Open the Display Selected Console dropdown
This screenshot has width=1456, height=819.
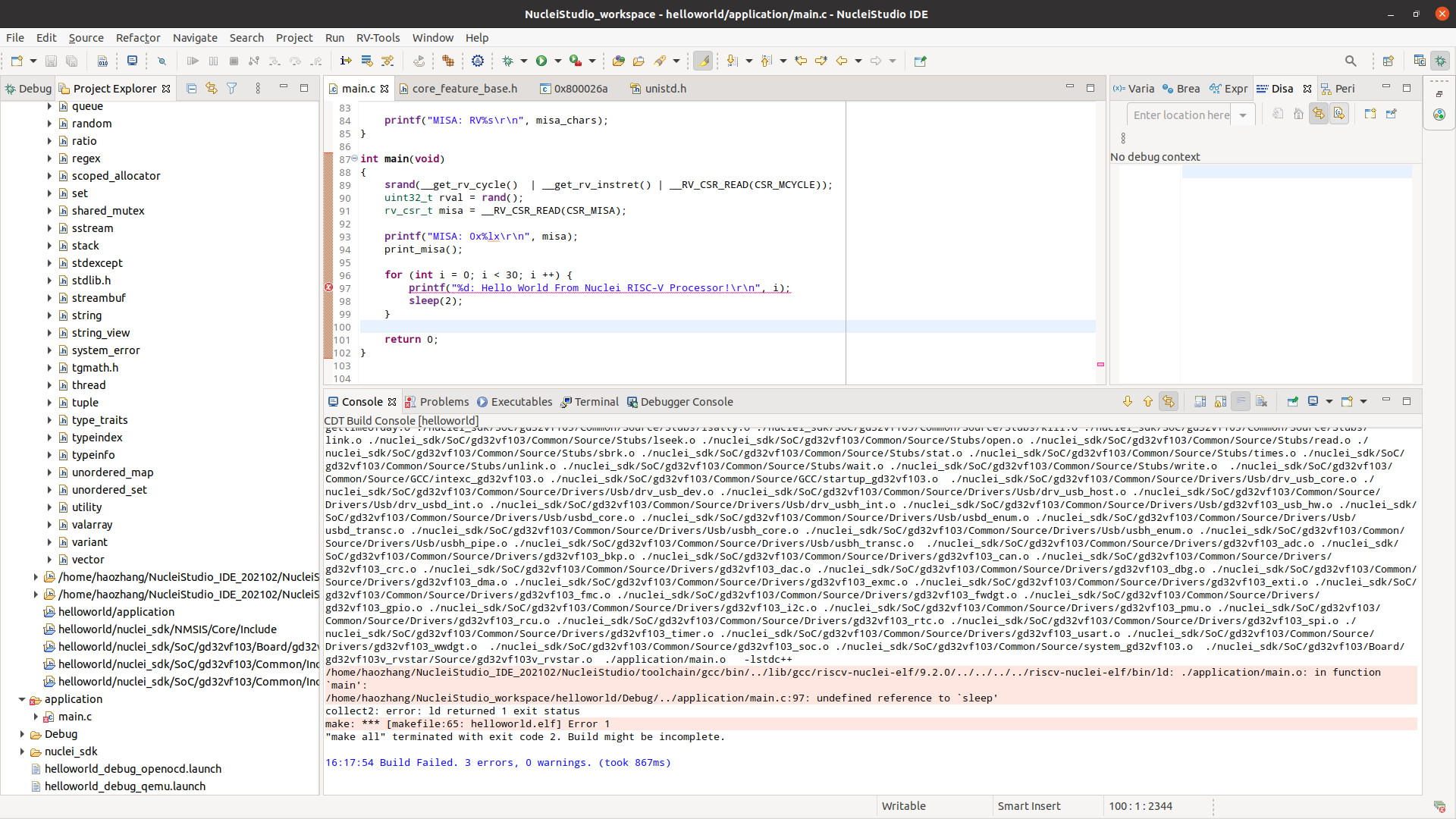1329,402
